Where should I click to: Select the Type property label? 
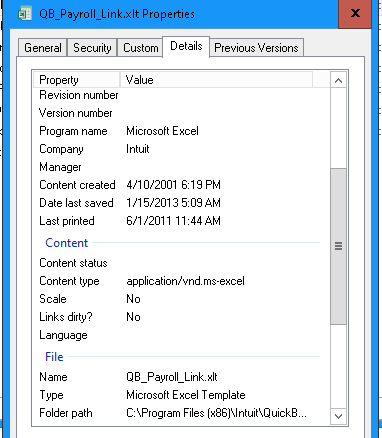(x=51, y=395)
